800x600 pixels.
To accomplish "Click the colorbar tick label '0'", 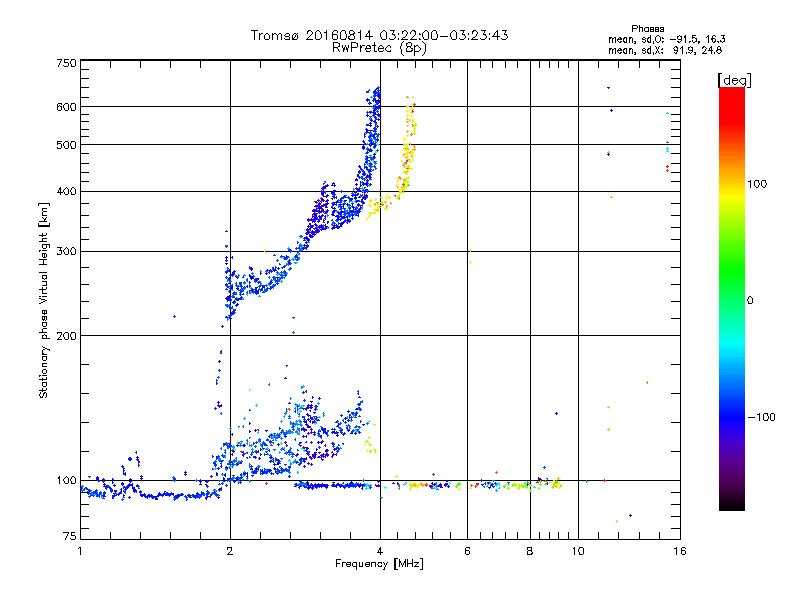I will point(750,300).
